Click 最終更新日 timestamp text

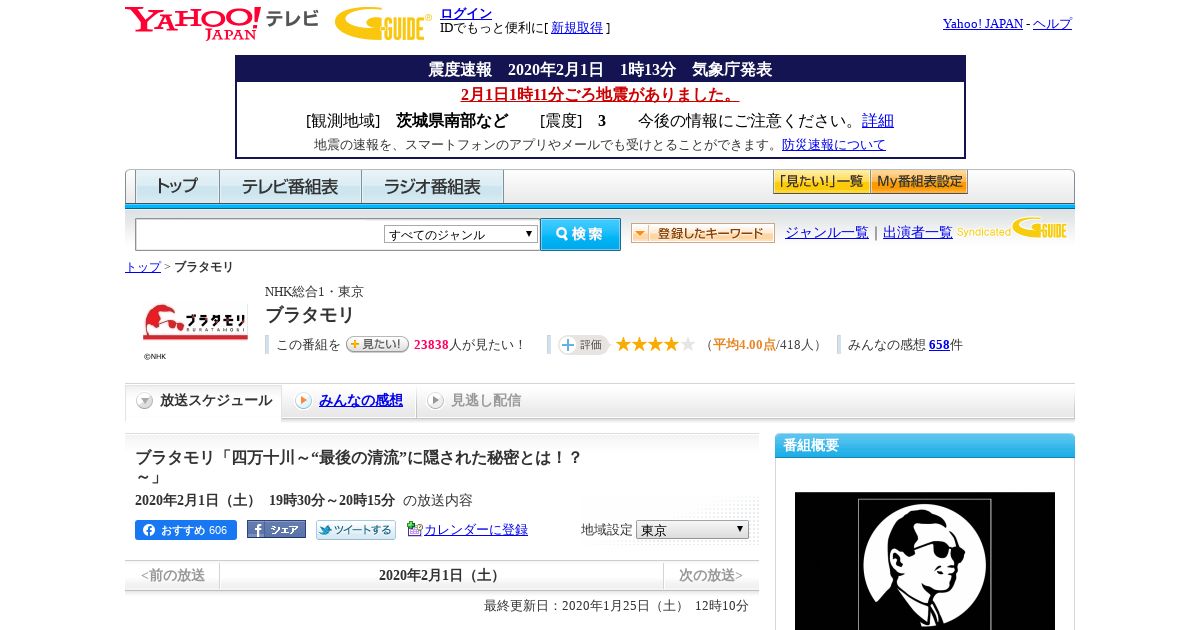click(616, 606)
